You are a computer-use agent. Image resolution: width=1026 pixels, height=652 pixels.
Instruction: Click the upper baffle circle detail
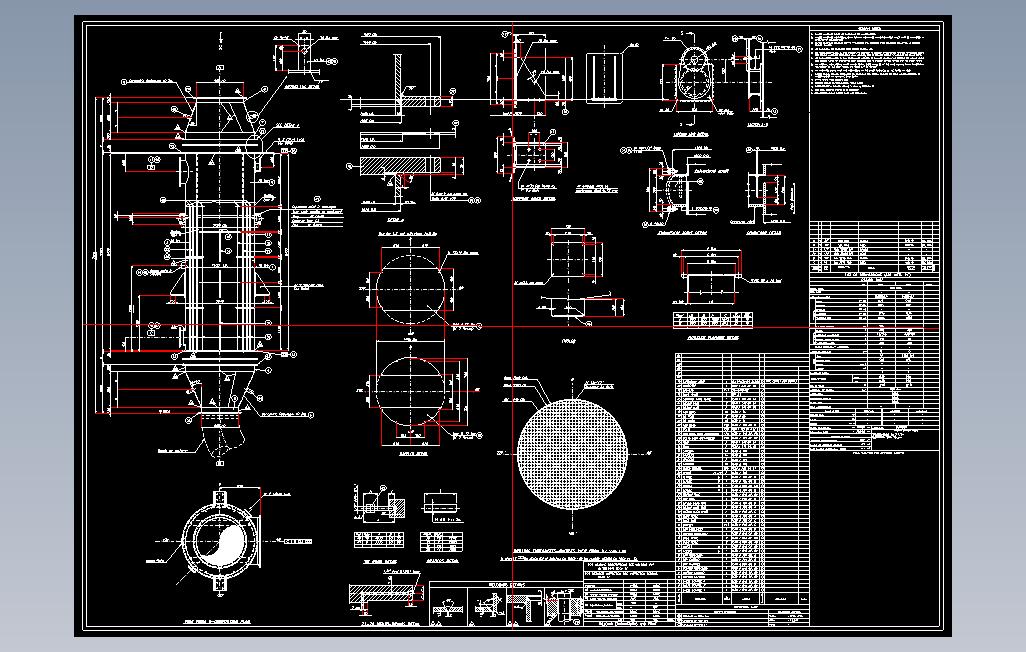click(411, 289)
